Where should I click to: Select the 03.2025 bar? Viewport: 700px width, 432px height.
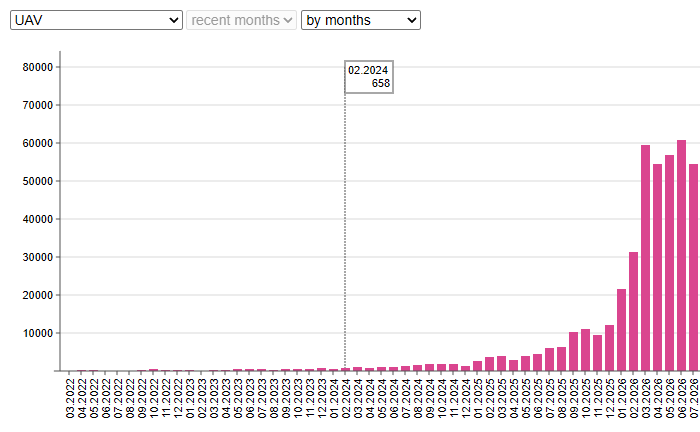[501, 363]
